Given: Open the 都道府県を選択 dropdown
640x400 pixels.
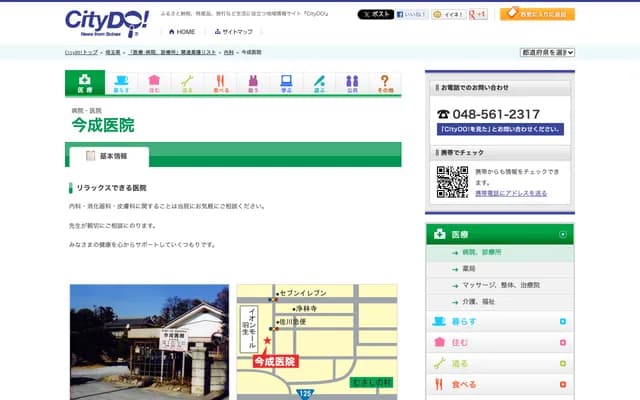Looking at the screenshot, I should point(546,52).
